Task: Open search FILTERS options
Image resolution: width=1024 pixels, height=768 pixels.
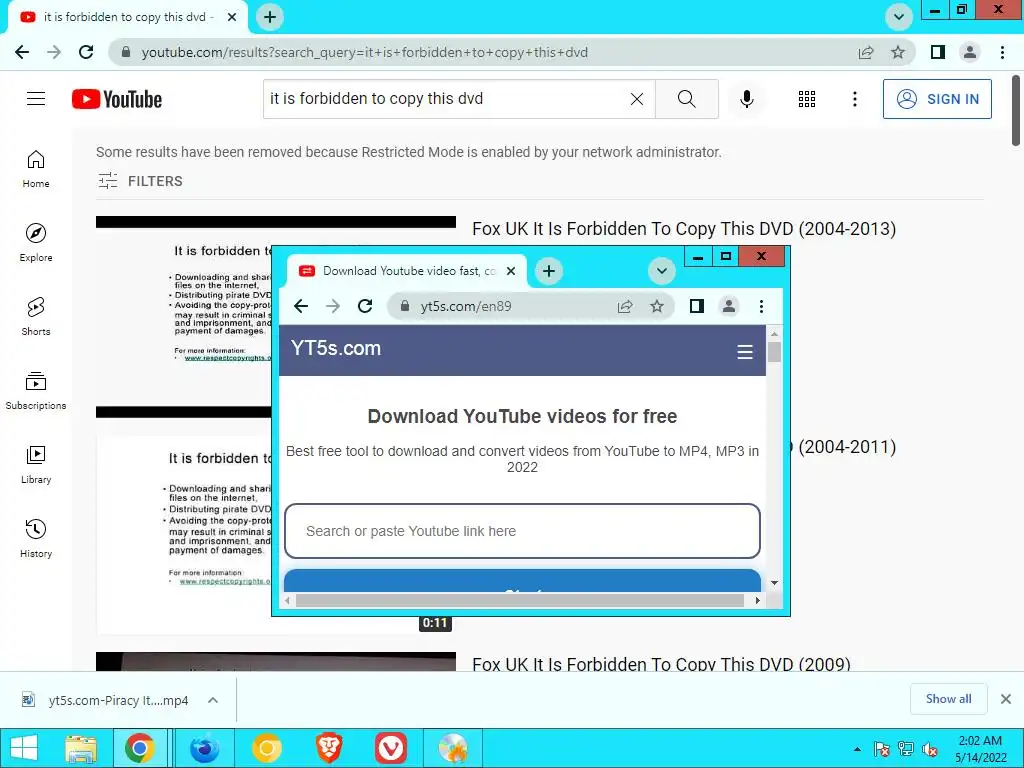Action: tap(140, 181)
